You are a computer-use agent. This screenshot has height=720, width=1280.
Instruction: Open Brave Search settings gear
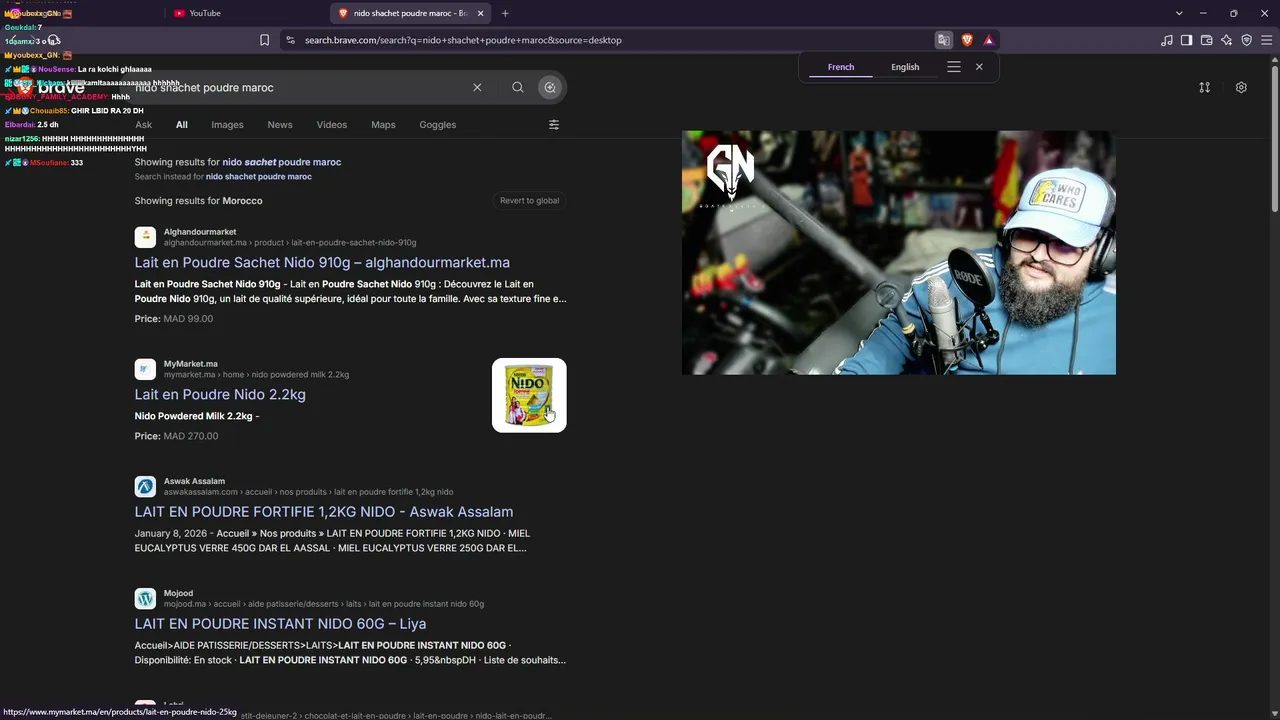(1241, 88)
